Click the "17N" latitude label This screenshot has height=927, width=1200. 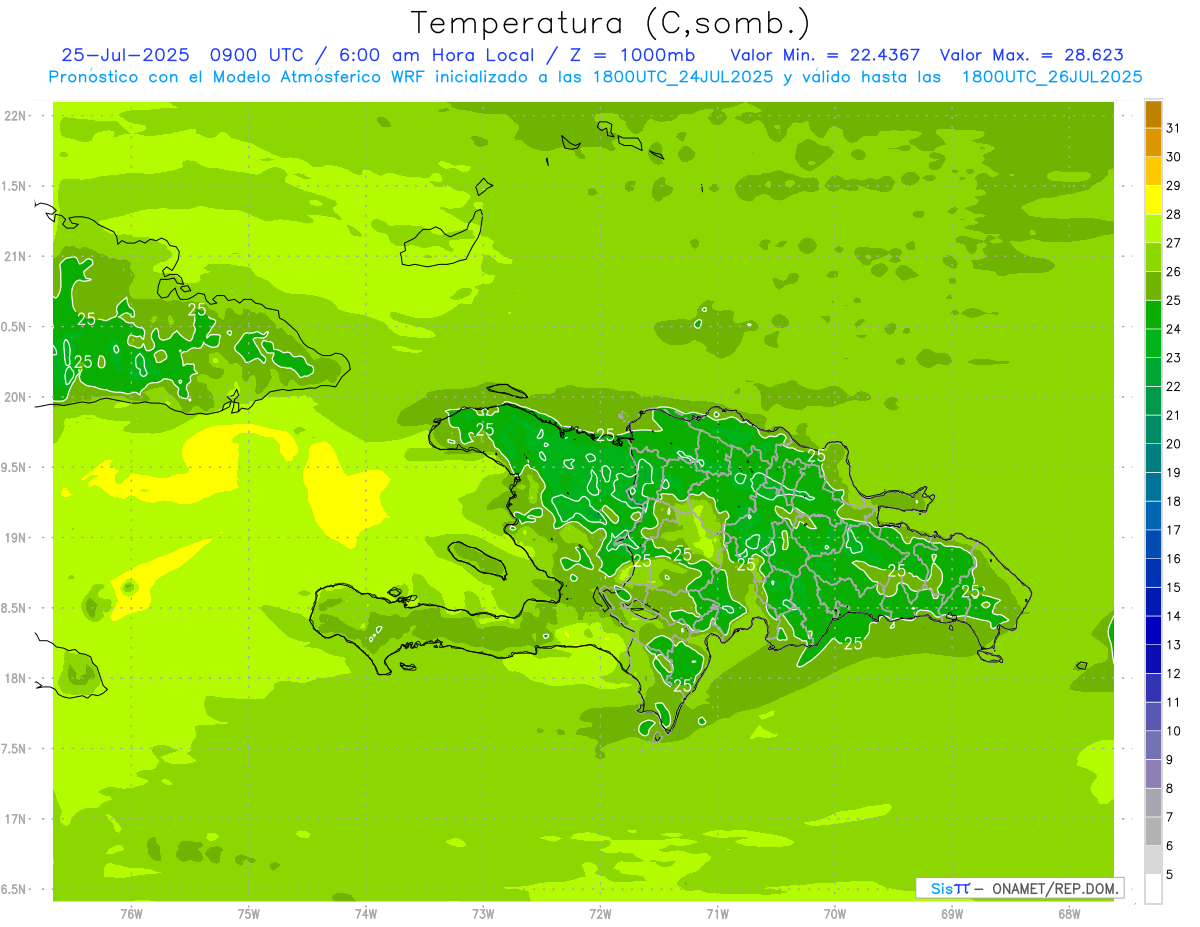15,820
